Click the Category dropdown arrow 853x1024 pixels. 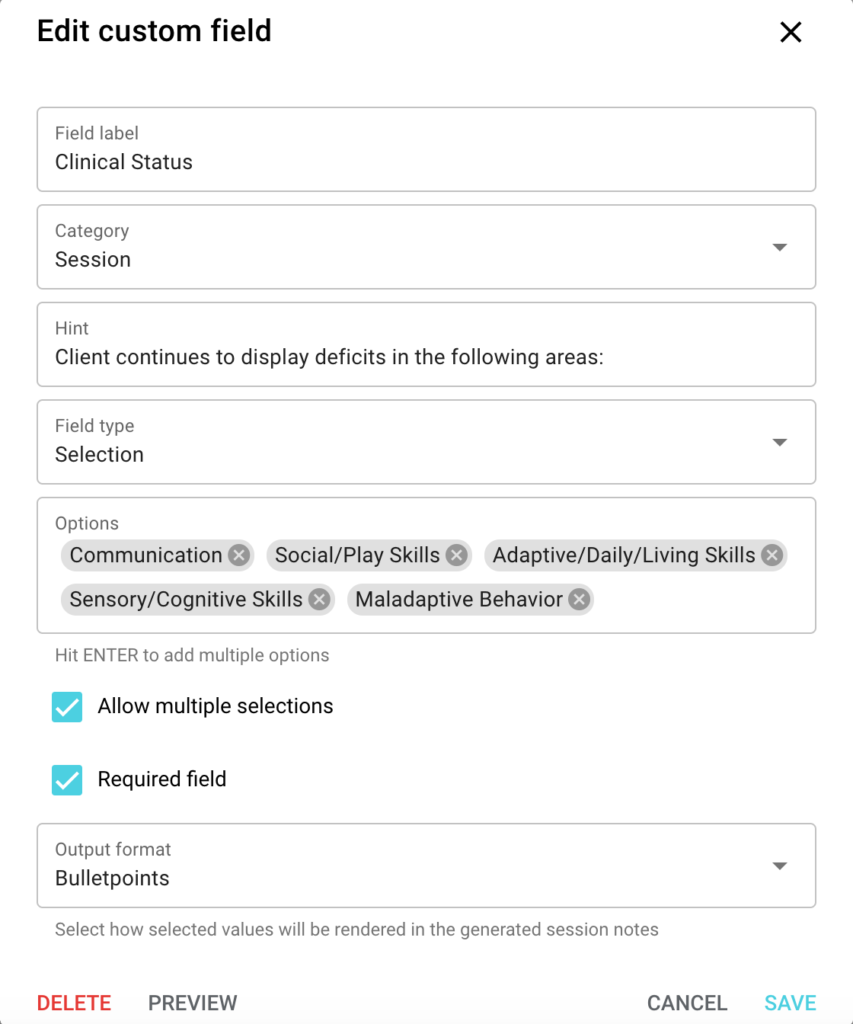[779, 247]
